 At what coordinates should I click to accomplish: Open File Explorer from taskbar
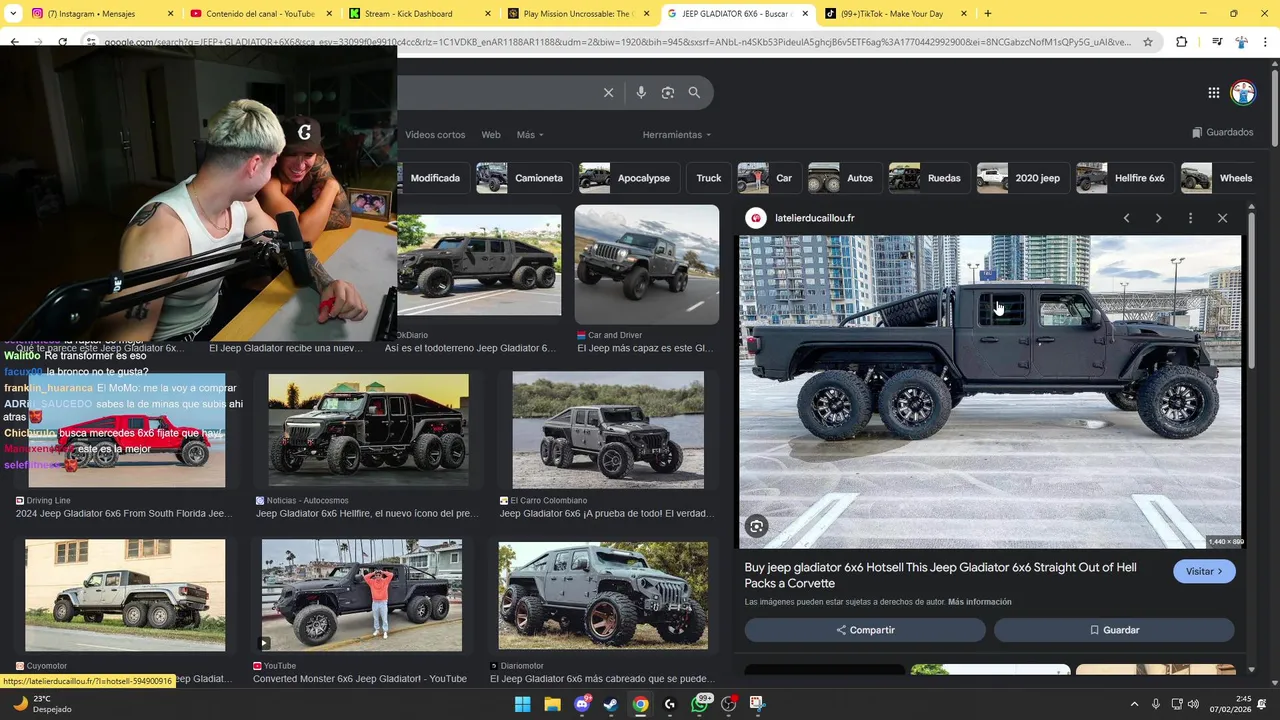(x=552, y=704)
